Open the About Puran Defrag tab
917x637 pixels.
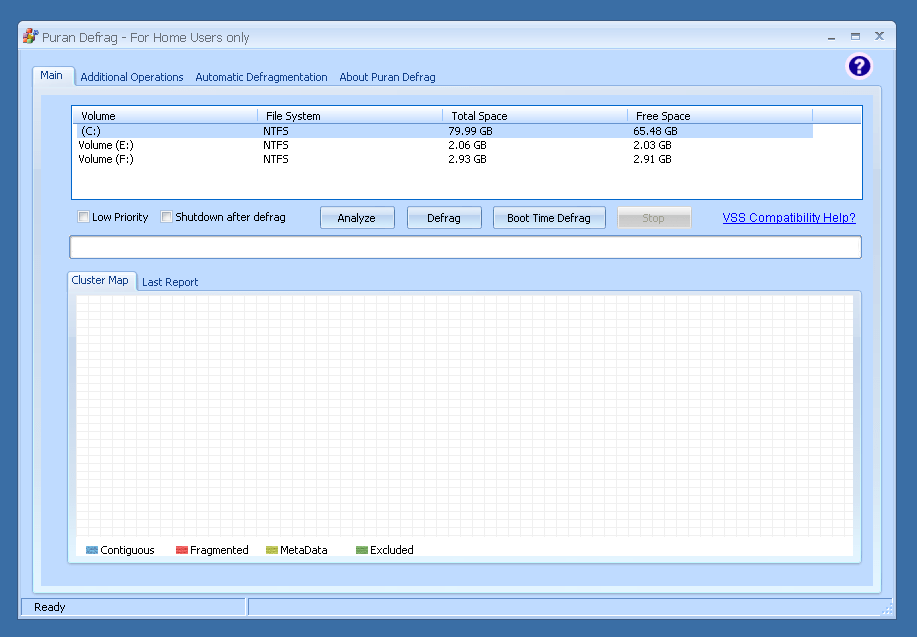387,77
